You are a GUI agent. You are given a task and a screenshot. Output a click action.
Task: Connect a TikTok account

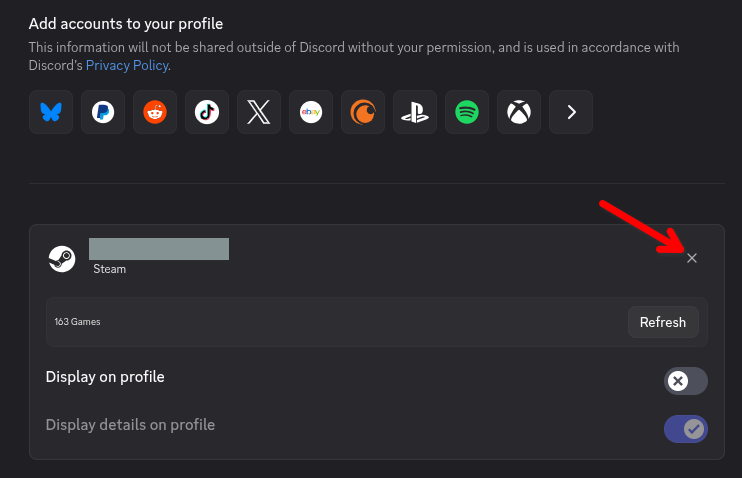[x=207, y=112]
